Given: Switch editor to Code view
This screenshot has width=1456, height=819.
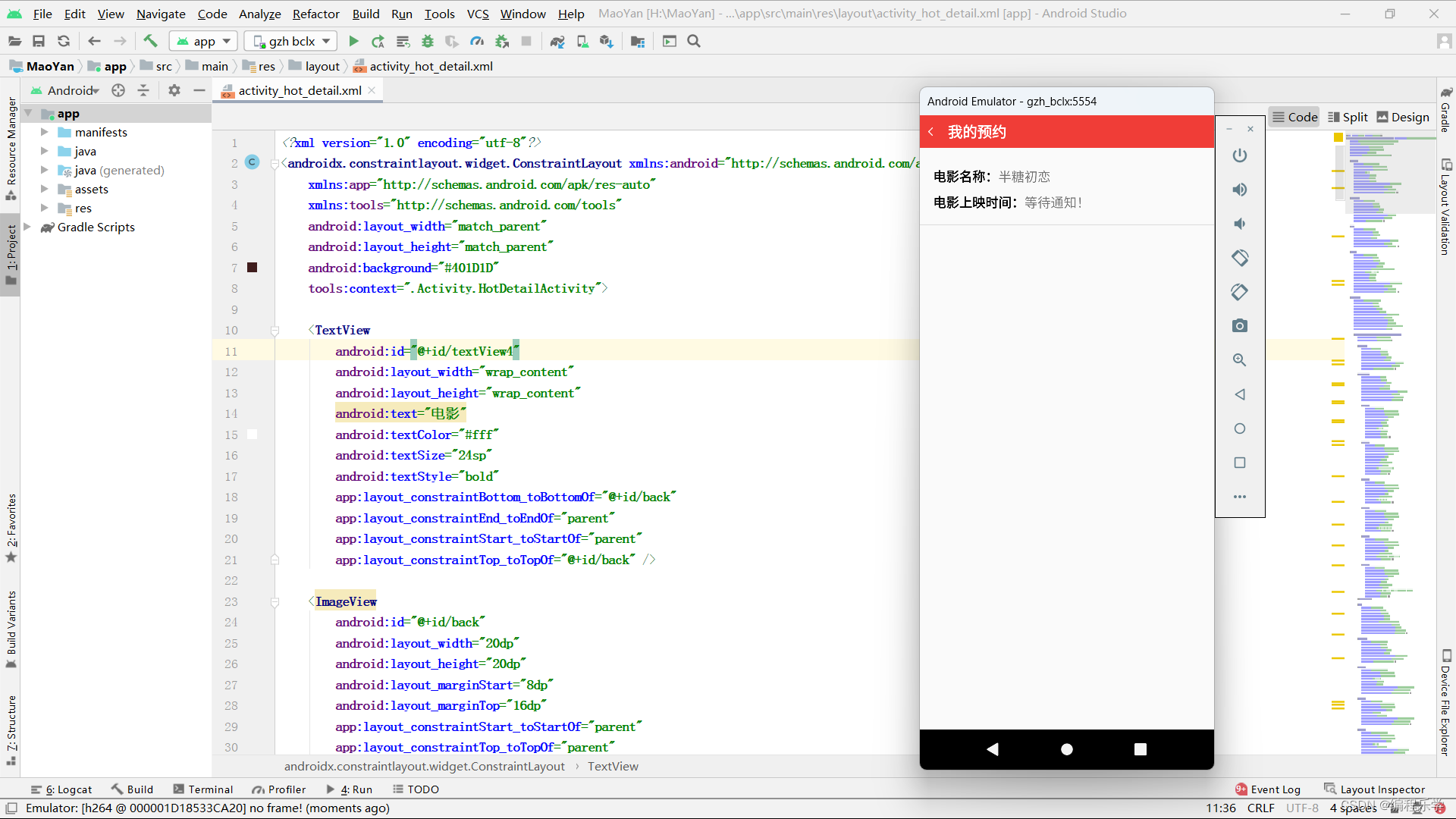Looking at the screenshot, I should pyautogui.click(x=1294, y=117).
